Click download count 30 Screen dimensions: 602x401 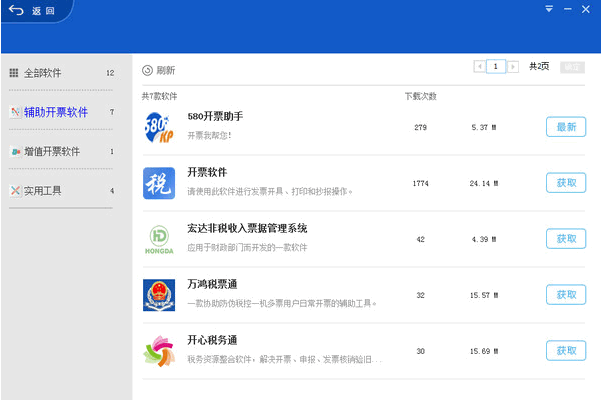(420, 351)
